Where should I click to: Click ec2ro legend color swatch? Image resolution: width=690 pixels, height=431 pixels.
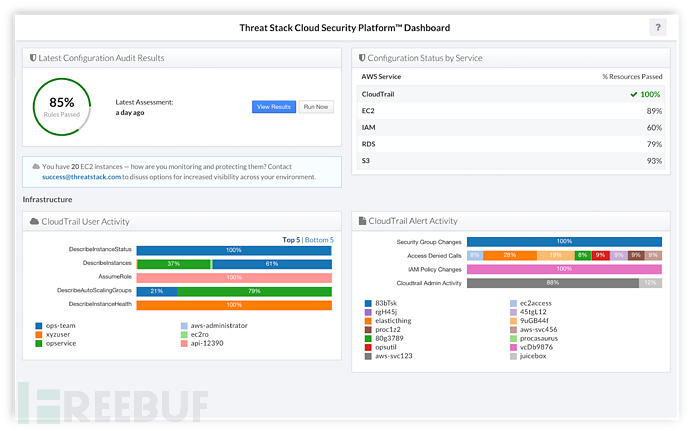(x=184, y=335)
